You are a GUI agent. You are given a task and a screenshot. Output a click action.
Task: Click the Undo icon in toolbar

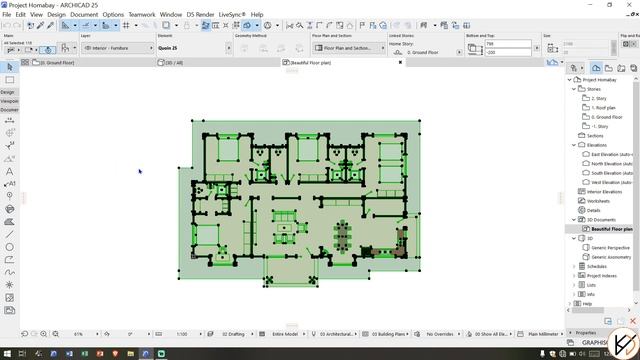tap(6, 25)
